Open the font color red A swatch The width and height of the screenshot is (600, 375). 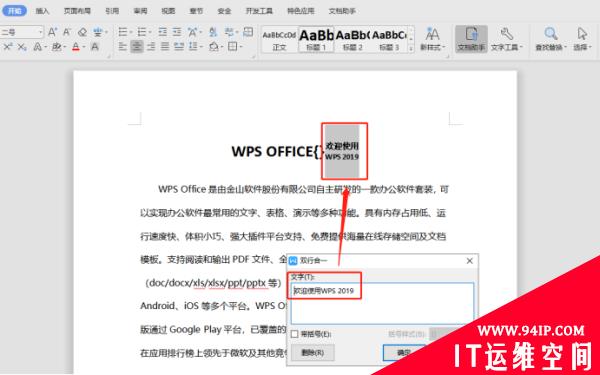click(76, 47)
